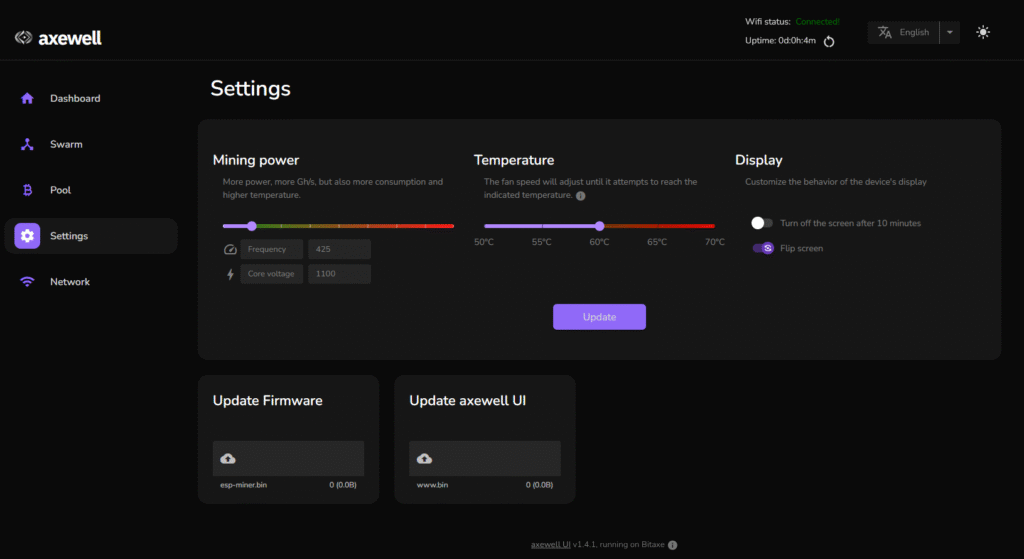
Task: Click the upload cloud icon for esp-miner.bin
Action: (228, 458)
